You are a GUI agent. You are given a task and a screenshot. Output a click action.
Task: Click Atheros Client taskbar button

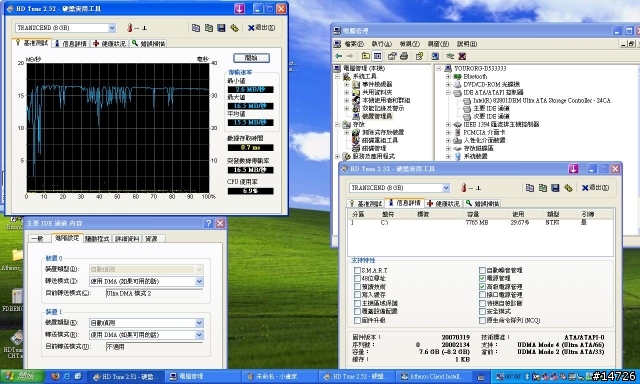434,377
